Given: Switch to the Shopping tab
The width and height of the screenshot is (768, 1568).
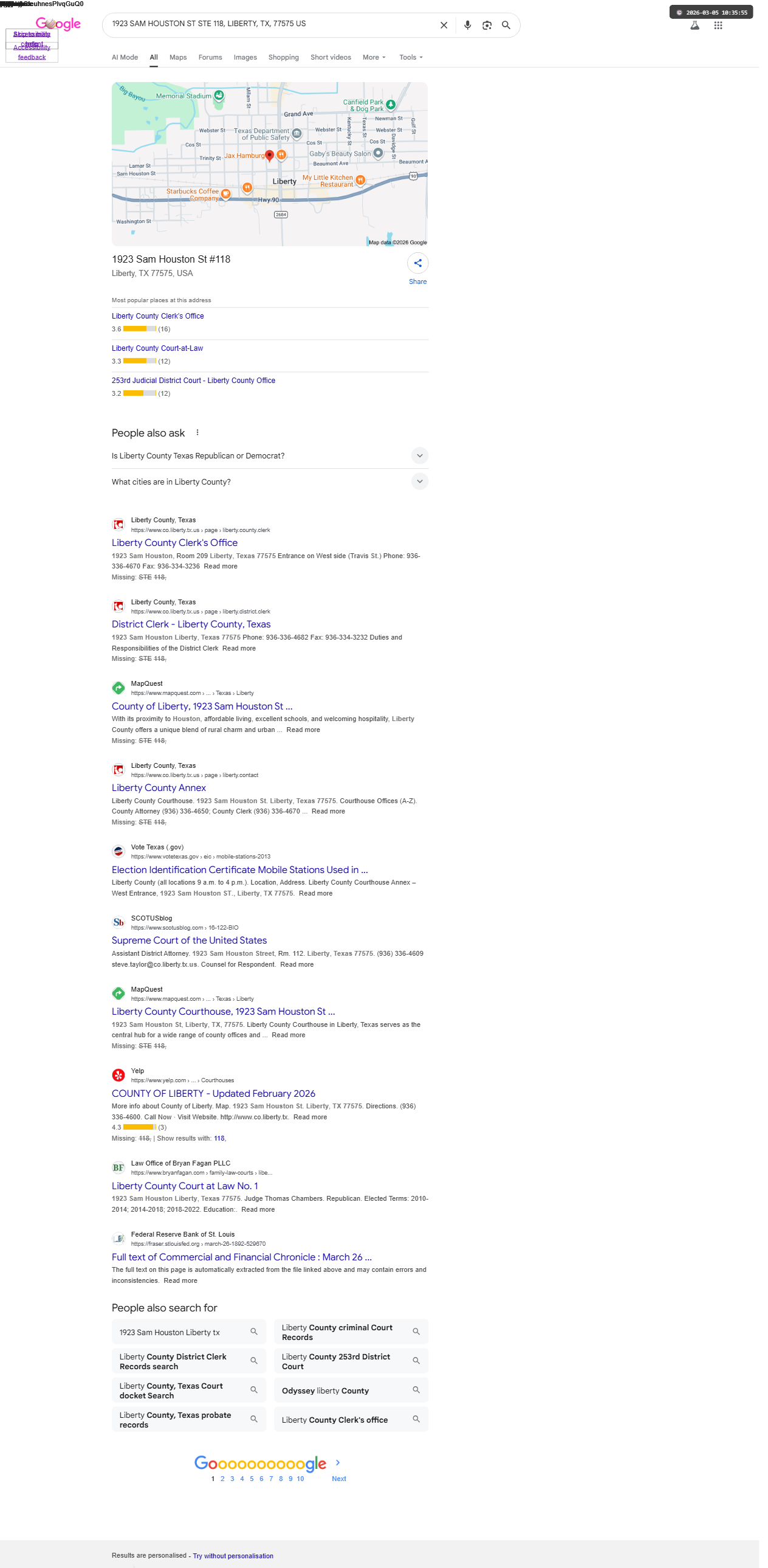Looking at the screenshot, I should click(283, 57).
